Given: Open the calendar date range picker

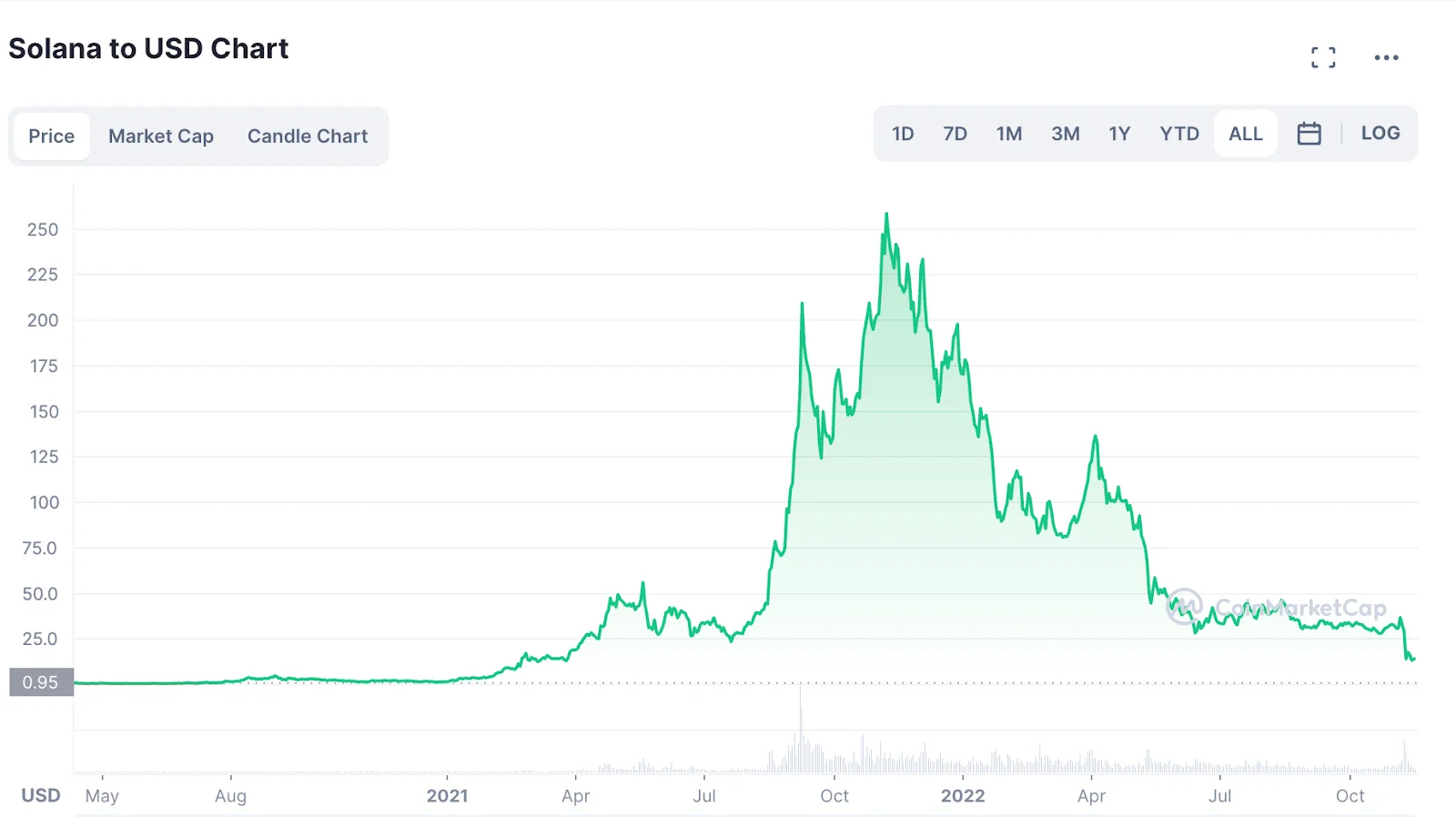Looking at the screenshot, I should pos(1309,134).
